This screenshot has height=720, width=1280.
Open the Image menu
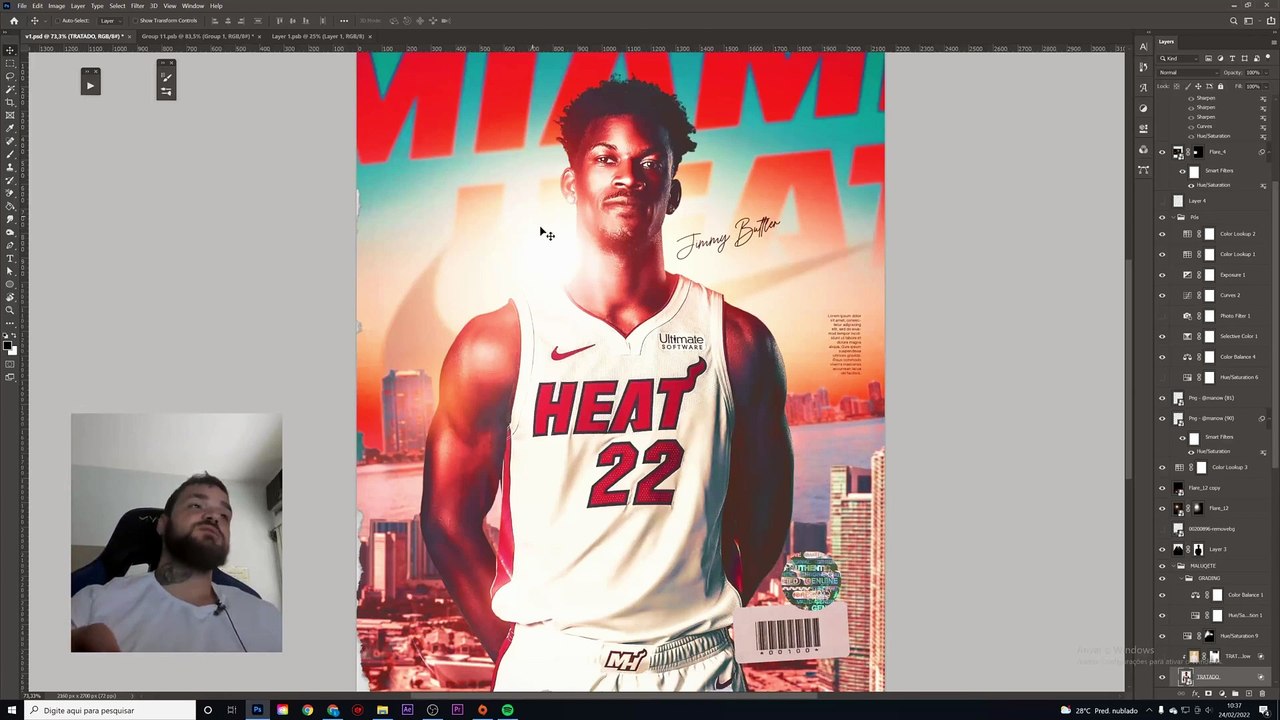[x=56, y=6]
